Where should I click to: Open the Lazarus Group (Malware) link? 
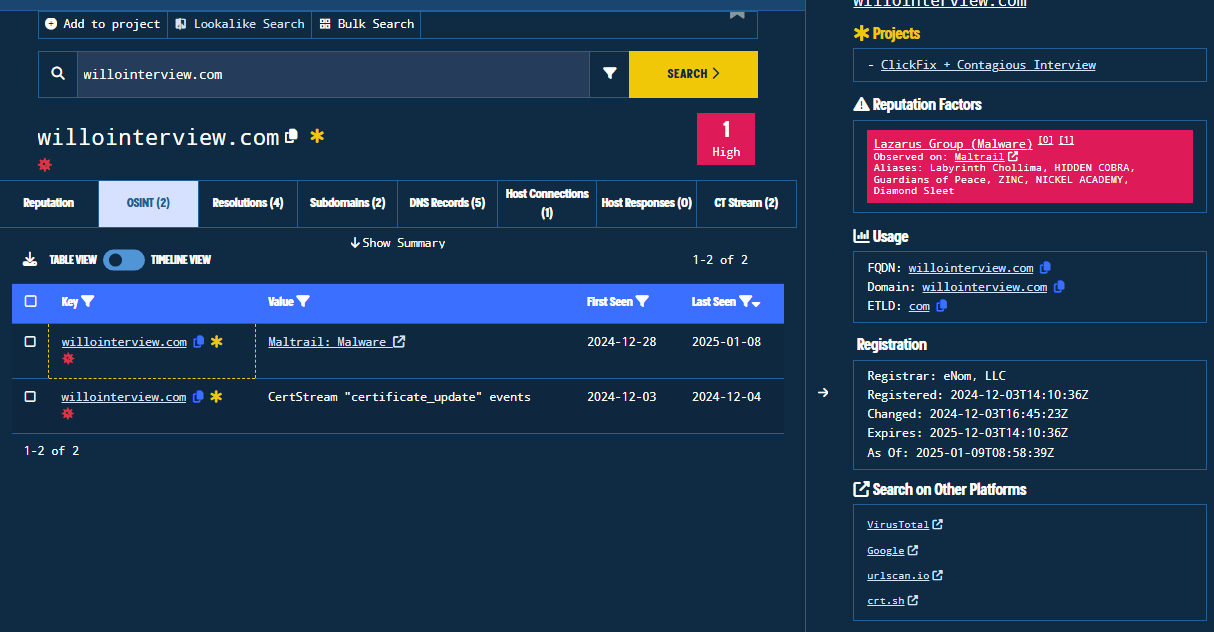click(x=953, y=144)
